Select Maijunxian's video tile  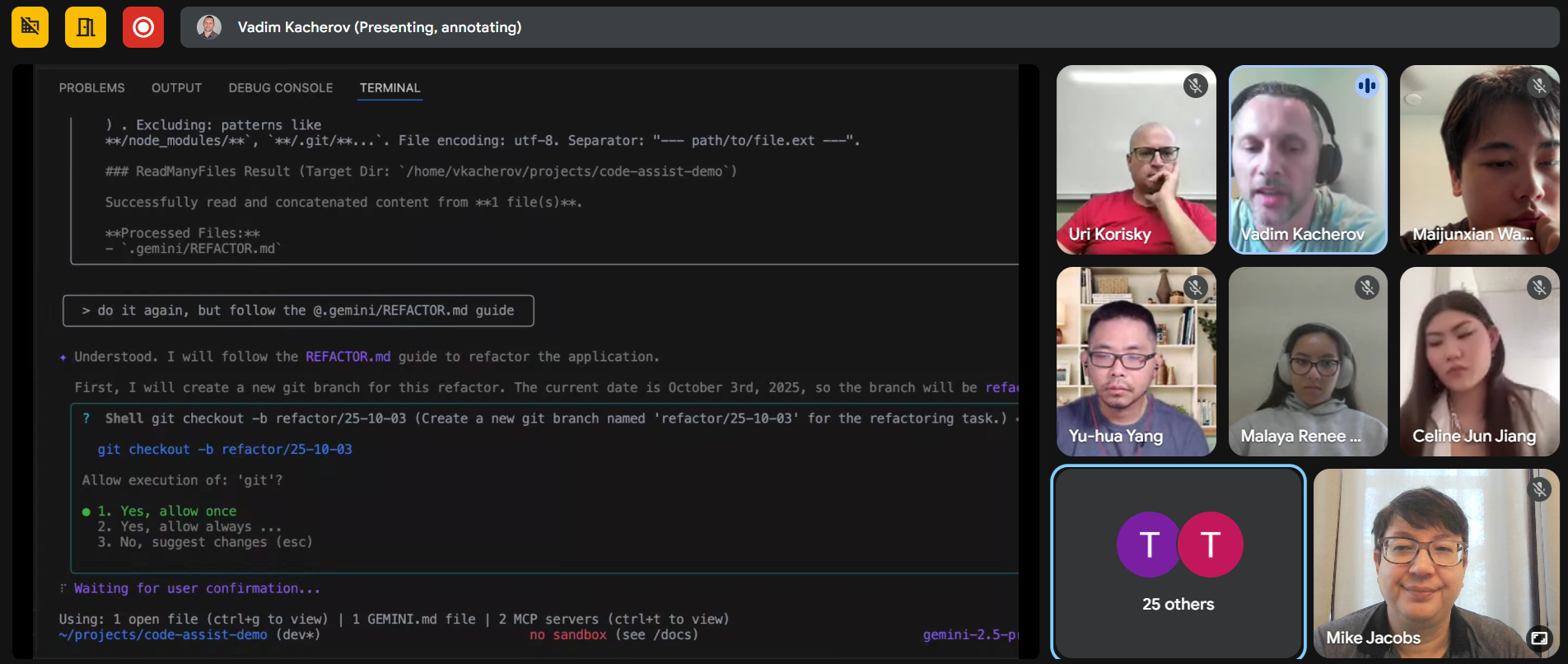tap(1480, 160)
